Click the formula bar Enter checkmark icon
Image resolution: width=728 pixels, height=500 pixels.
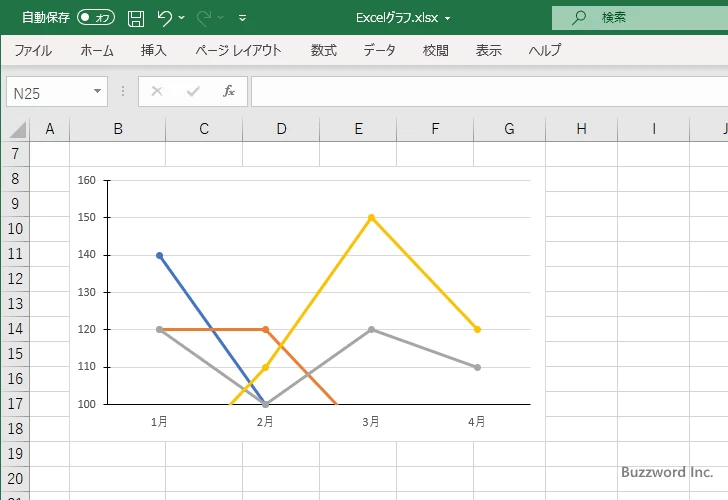point(193,91)
